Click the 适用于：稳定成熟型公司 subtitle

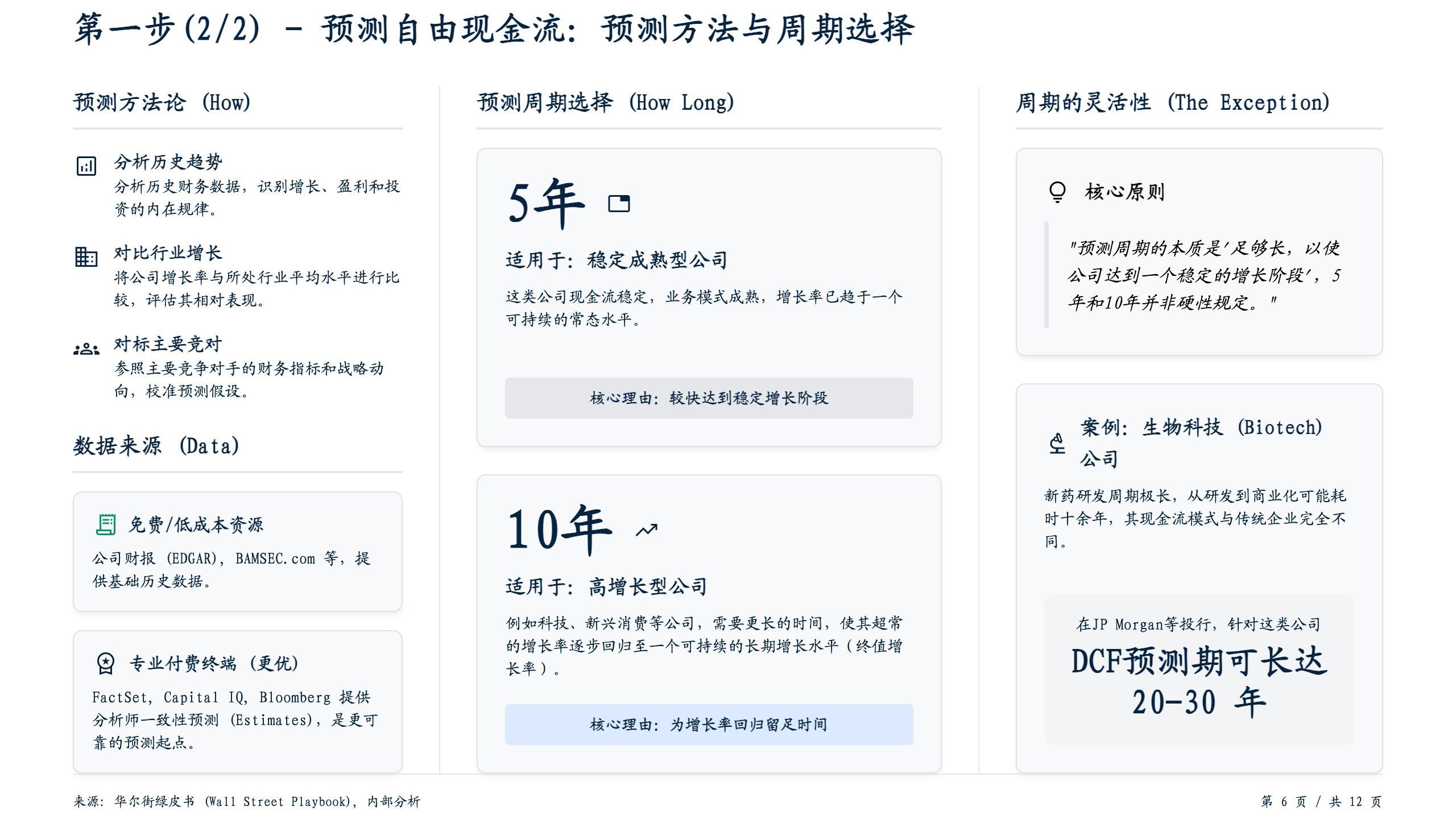tap(617, 260)
